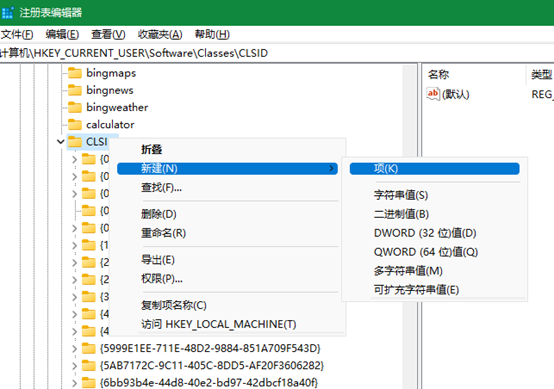Select the bingnews tree item
The image size is (554, 389).
(110, 90)
